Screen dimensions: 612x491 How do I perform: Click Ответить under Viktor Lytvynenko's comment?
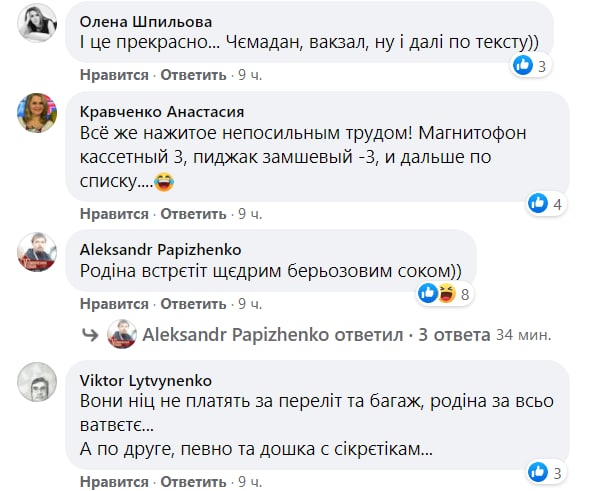194,481
